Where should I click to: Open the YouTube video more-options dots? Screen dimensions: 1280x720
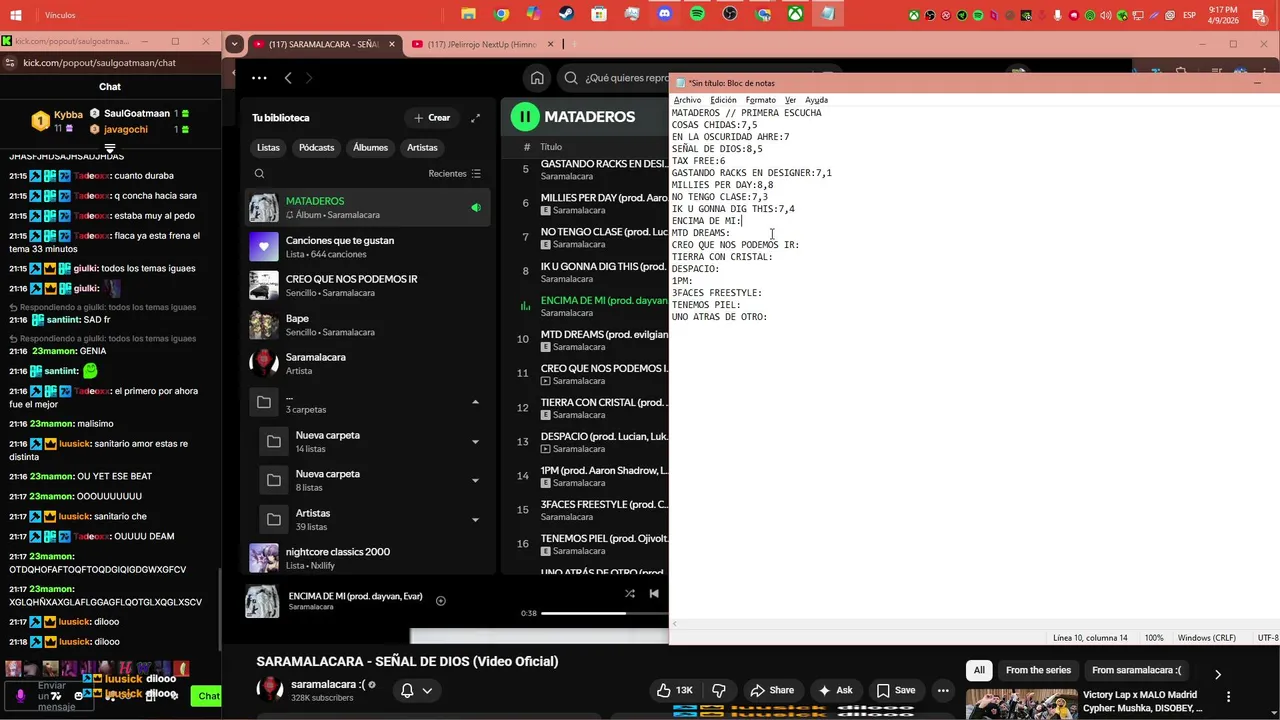pos(943,690)
